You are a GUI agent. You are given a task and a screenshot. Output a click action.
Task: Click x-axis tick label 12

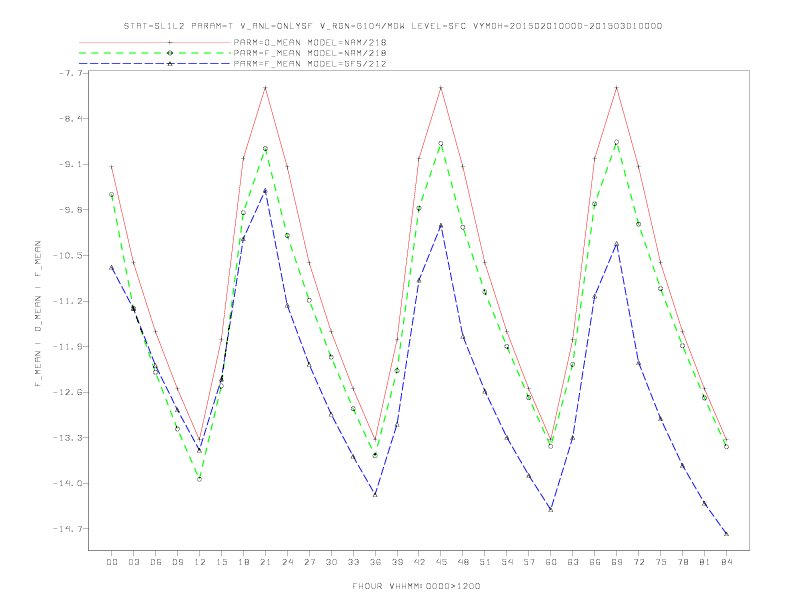point(200,562)
